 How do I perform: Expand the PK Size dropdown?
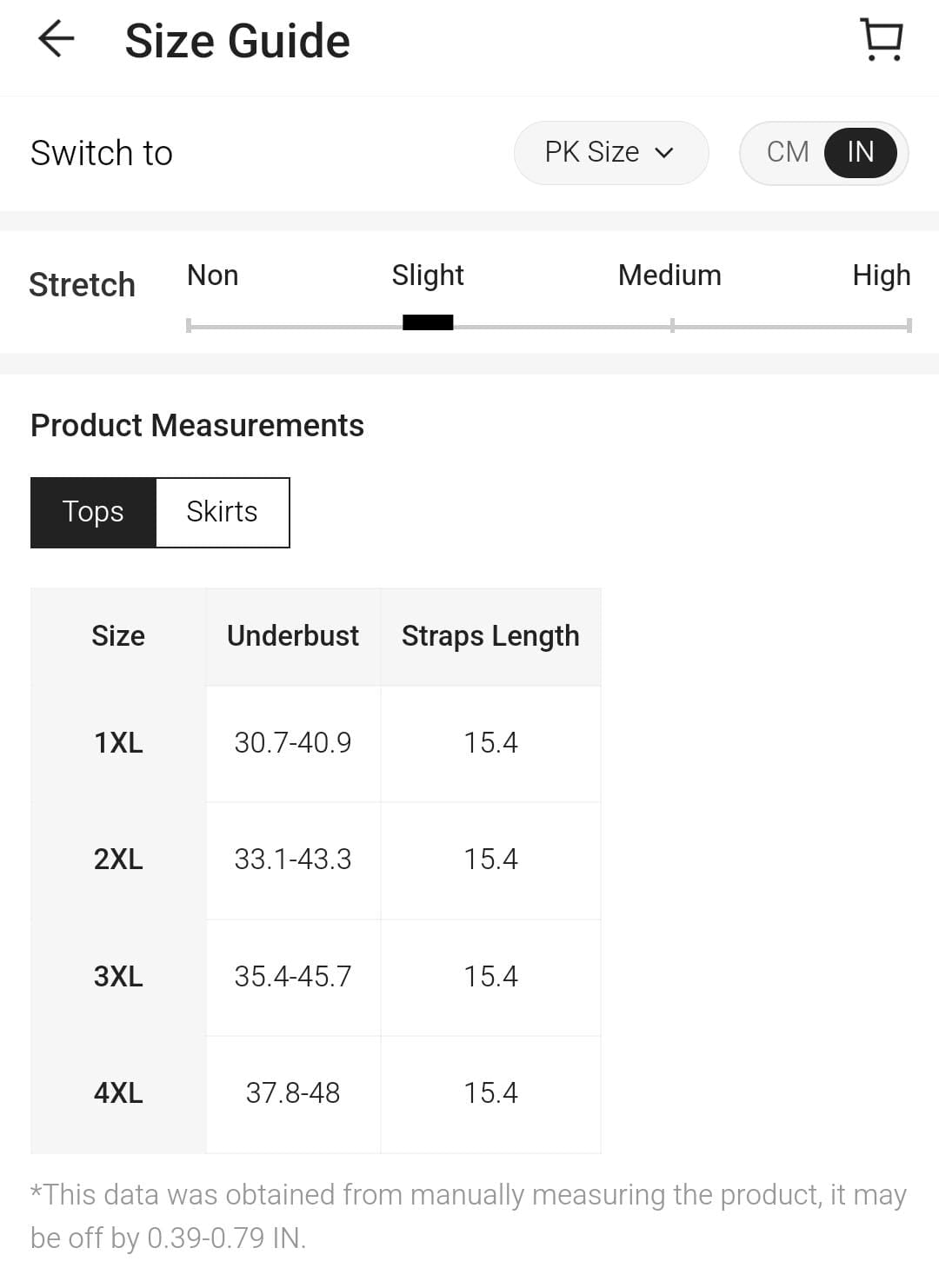pos(610,153)
